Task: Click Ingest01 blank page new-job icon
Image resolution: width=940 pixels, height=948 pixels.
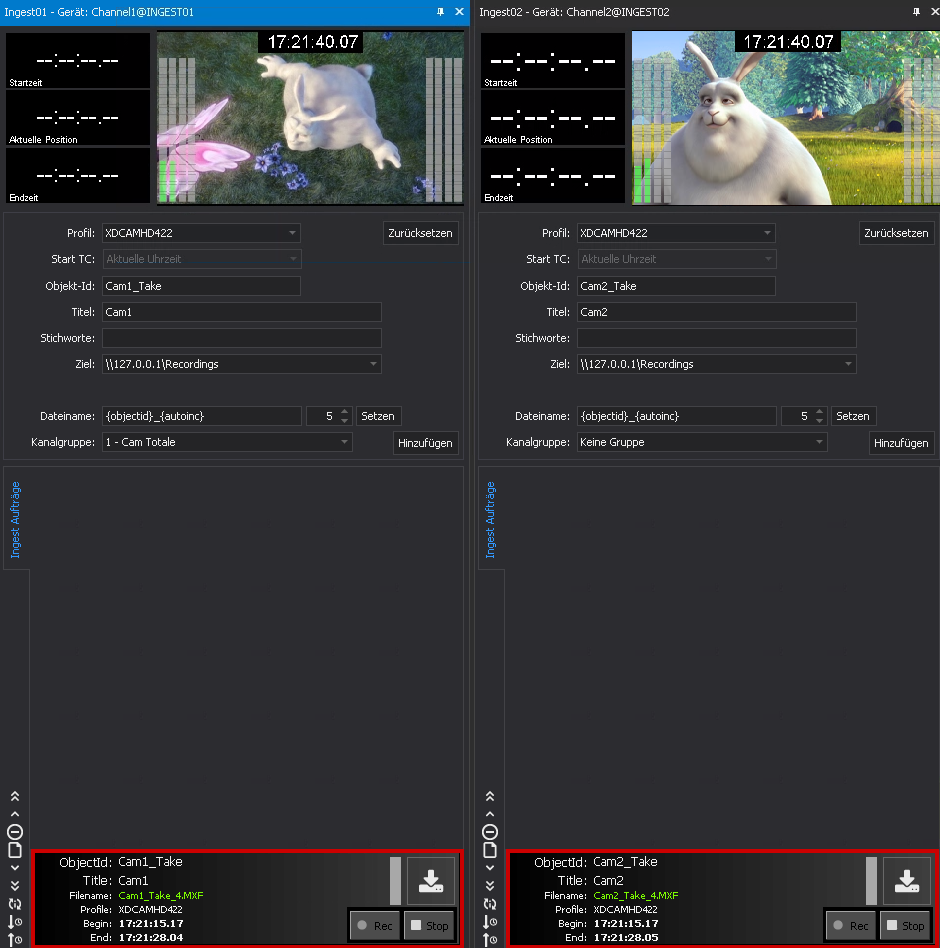Action: (15, 850)
